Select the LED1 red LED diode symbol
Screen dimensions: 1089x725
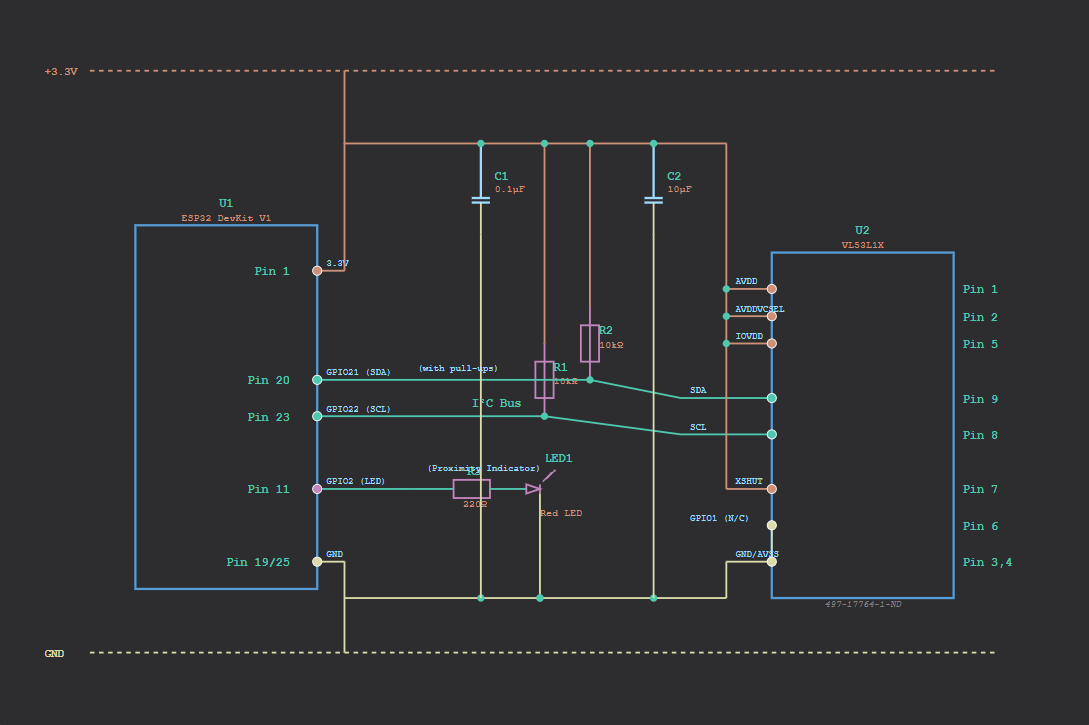534,489
